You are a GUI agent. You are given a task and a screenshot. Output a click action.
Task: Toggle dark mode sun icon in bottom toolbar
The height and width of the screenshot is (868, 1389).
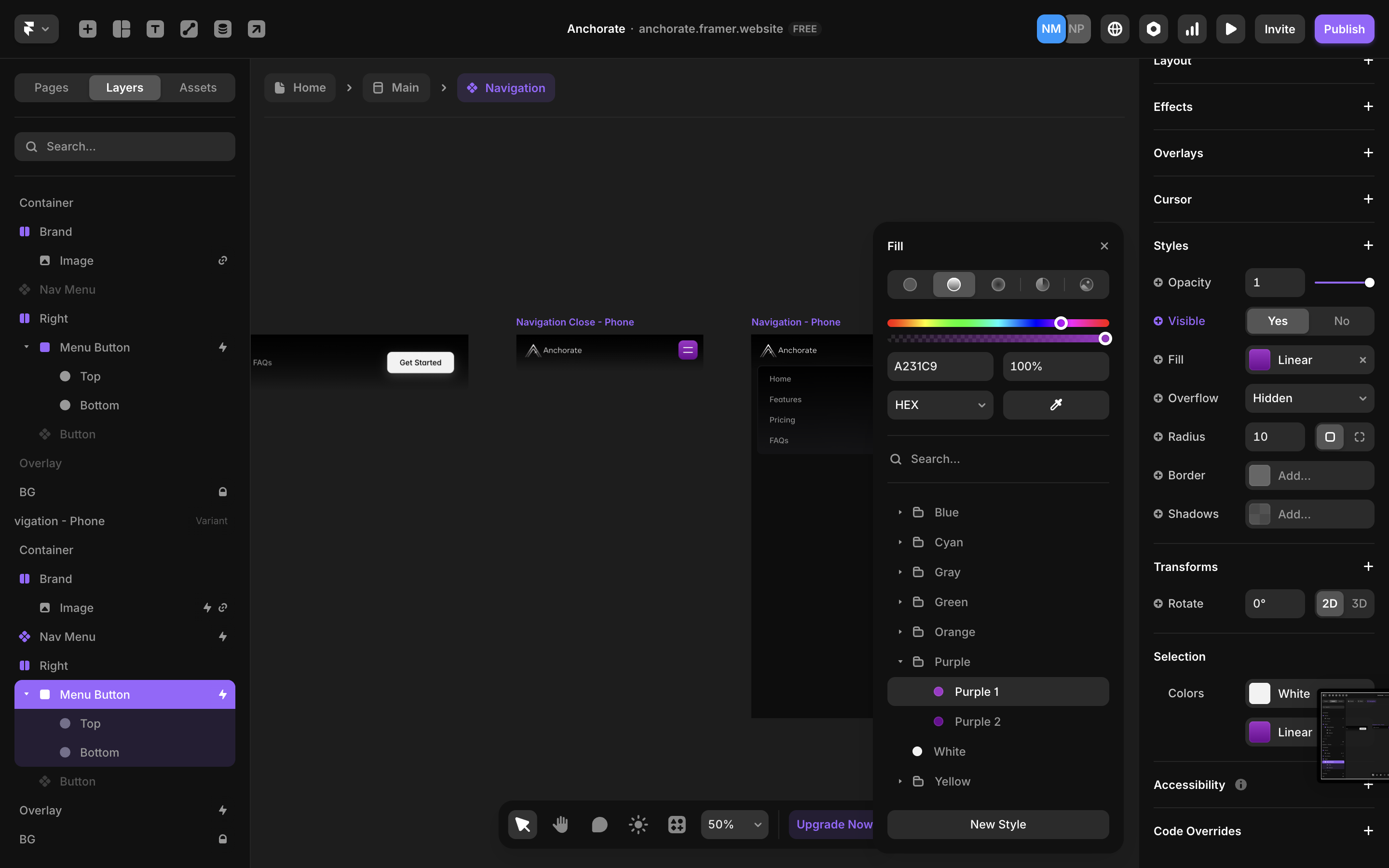click(x=638, y=825)
